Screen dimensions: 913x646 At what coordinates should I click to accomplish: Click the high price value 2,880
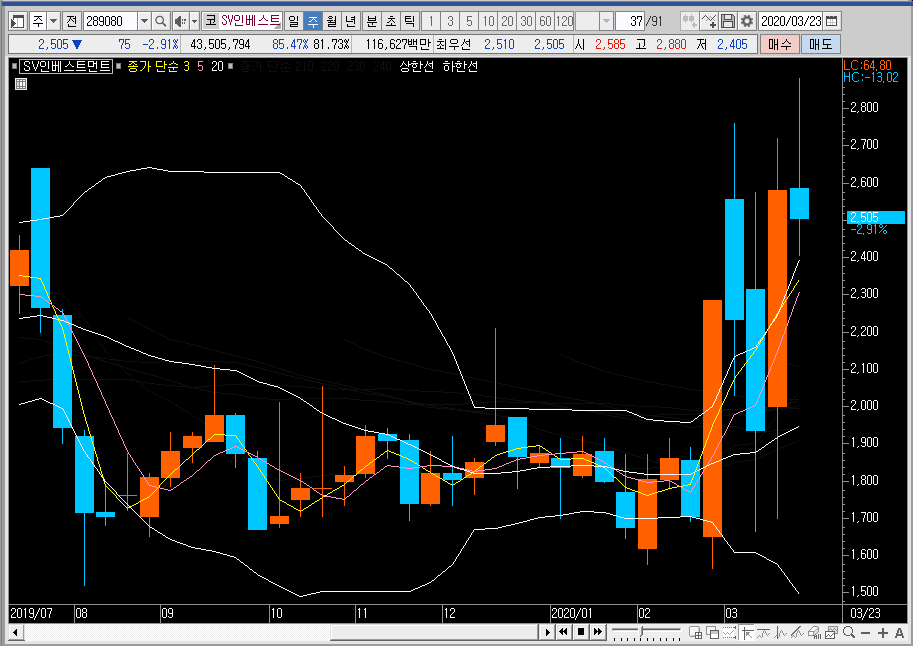click(x=671, y=44)
